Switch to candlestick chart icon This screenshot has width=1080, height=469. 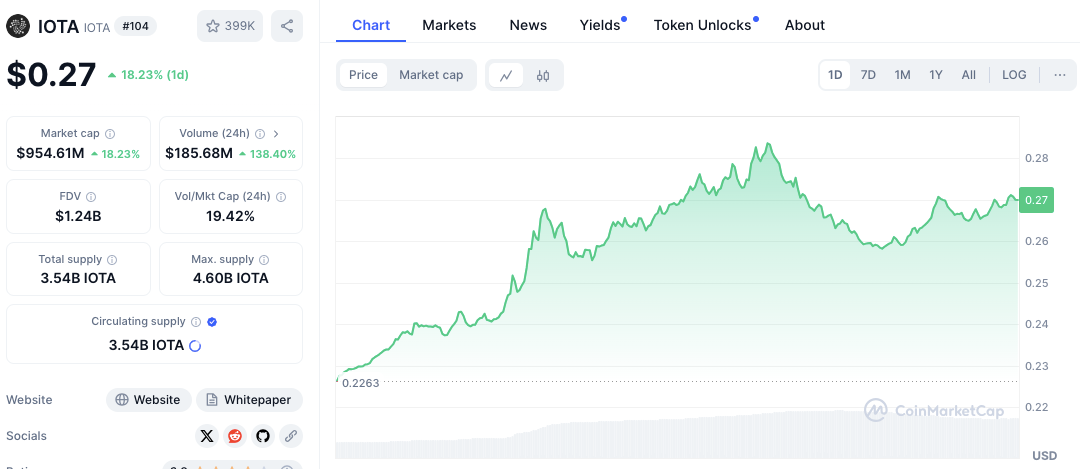click(543, 75)
